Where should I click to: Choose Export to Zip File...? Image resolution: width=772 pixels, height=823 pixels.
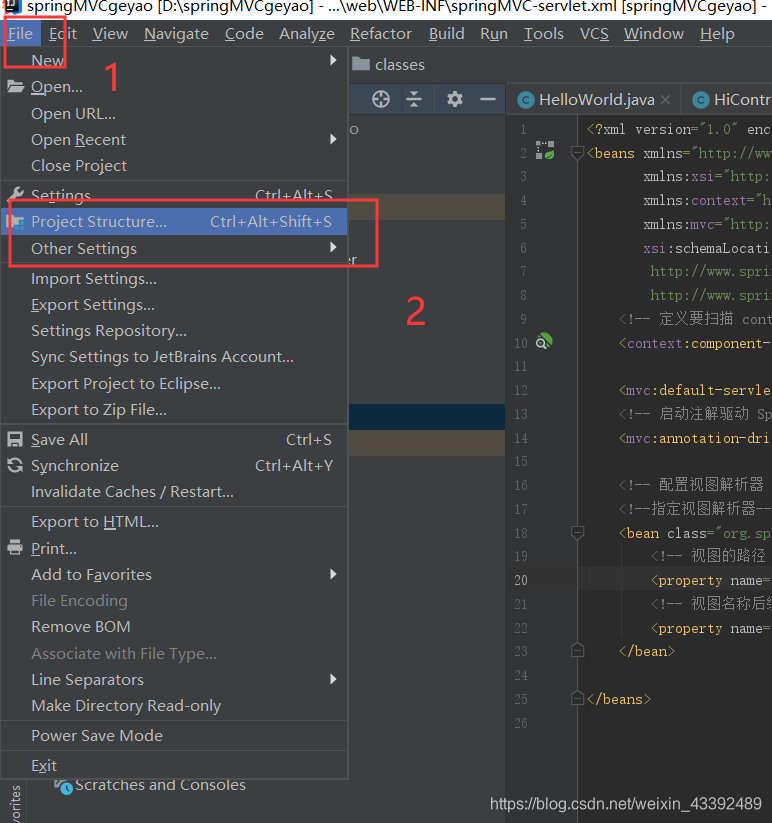[x=174, y=410]
